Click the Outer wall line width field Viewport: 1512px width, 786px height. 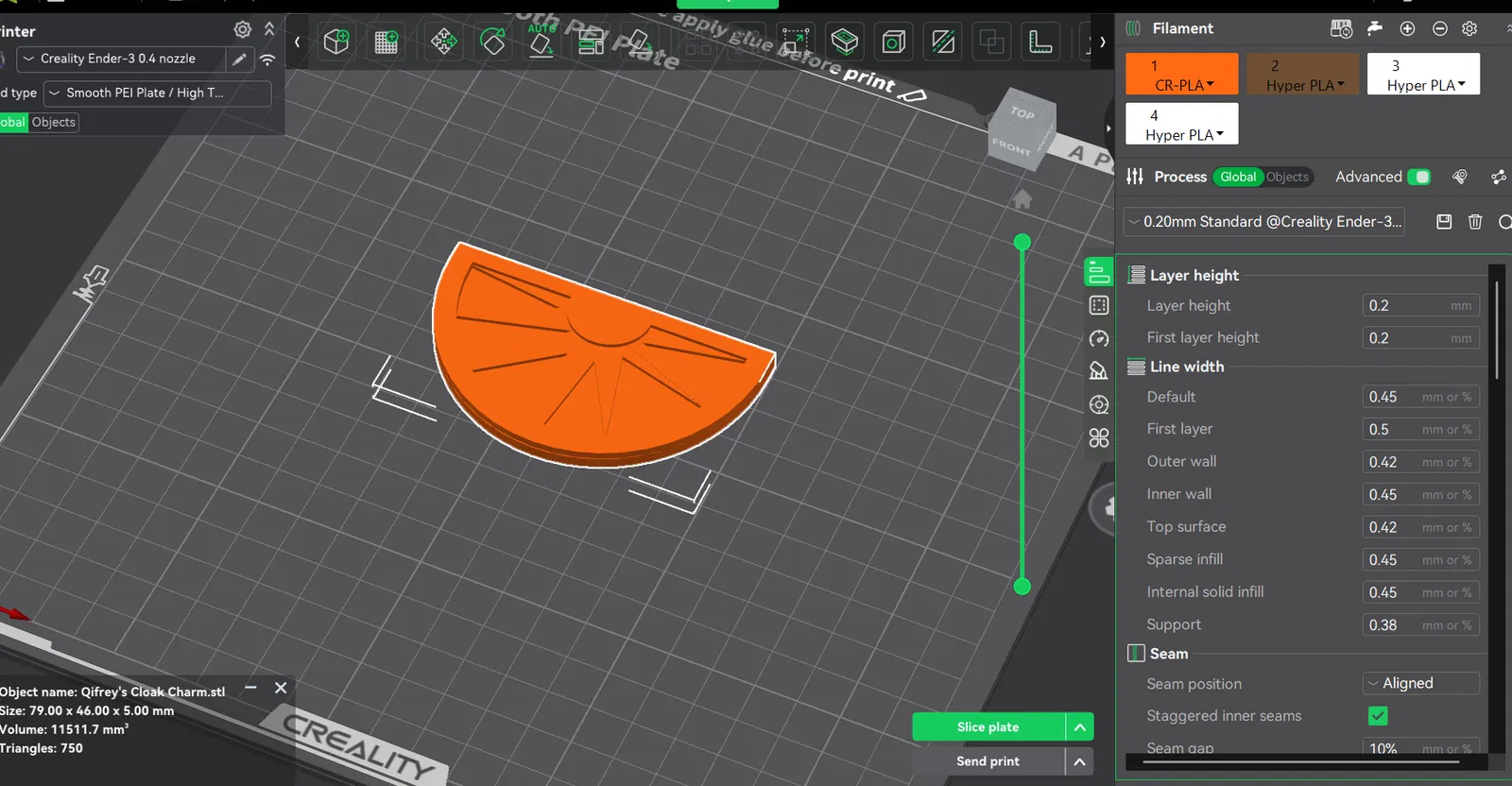tap(1420, 462)
